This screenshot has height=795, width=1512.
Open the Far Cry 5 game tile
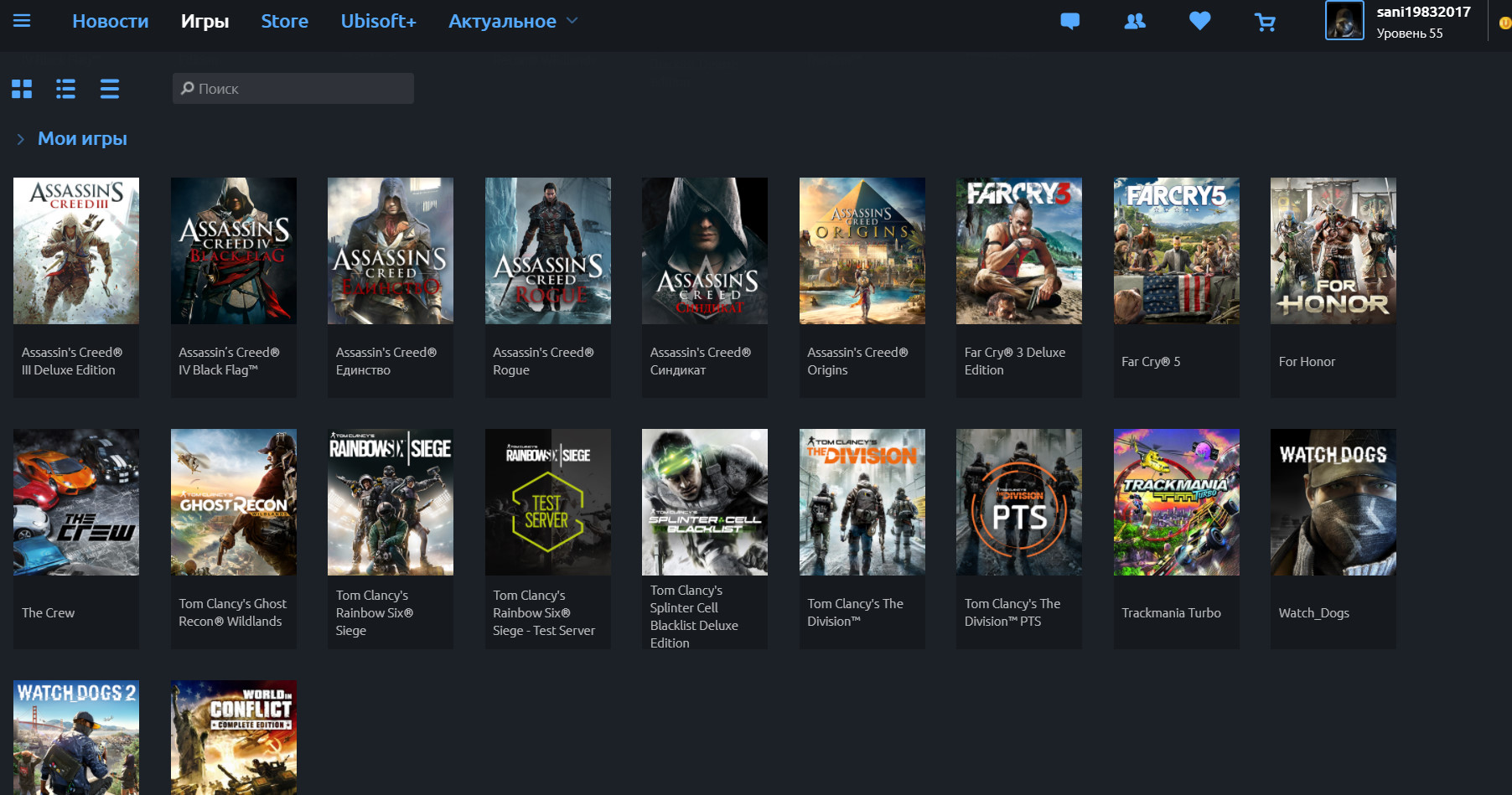(1176, 250)
